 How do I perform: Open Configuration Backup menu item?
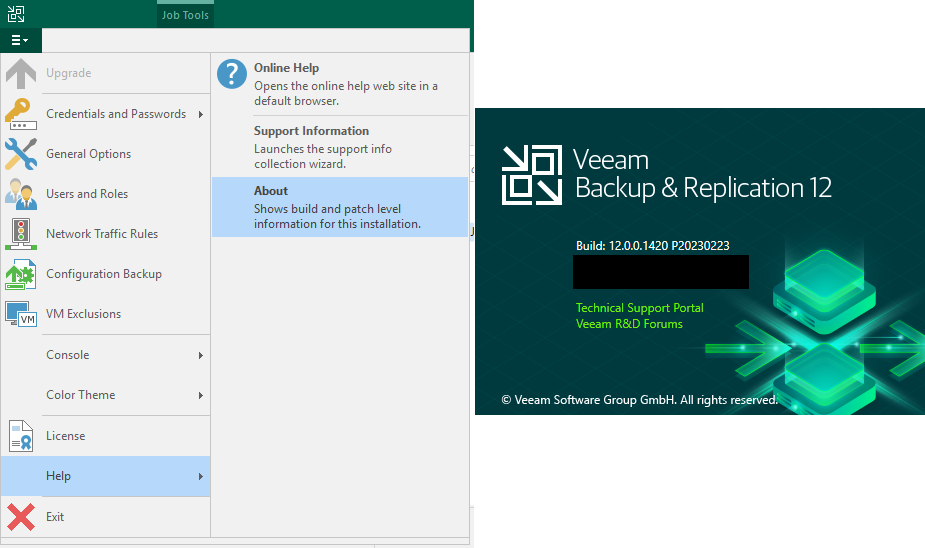click(106, 274)
